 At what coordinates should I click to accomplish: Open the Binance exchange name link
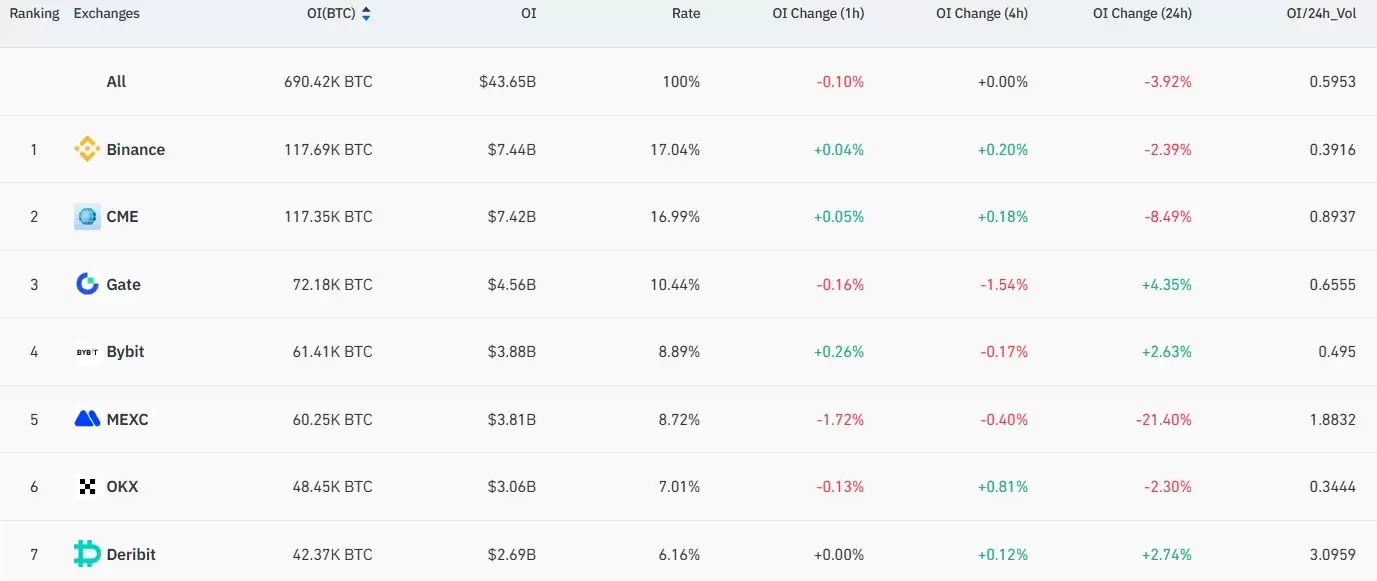[135, 150]
